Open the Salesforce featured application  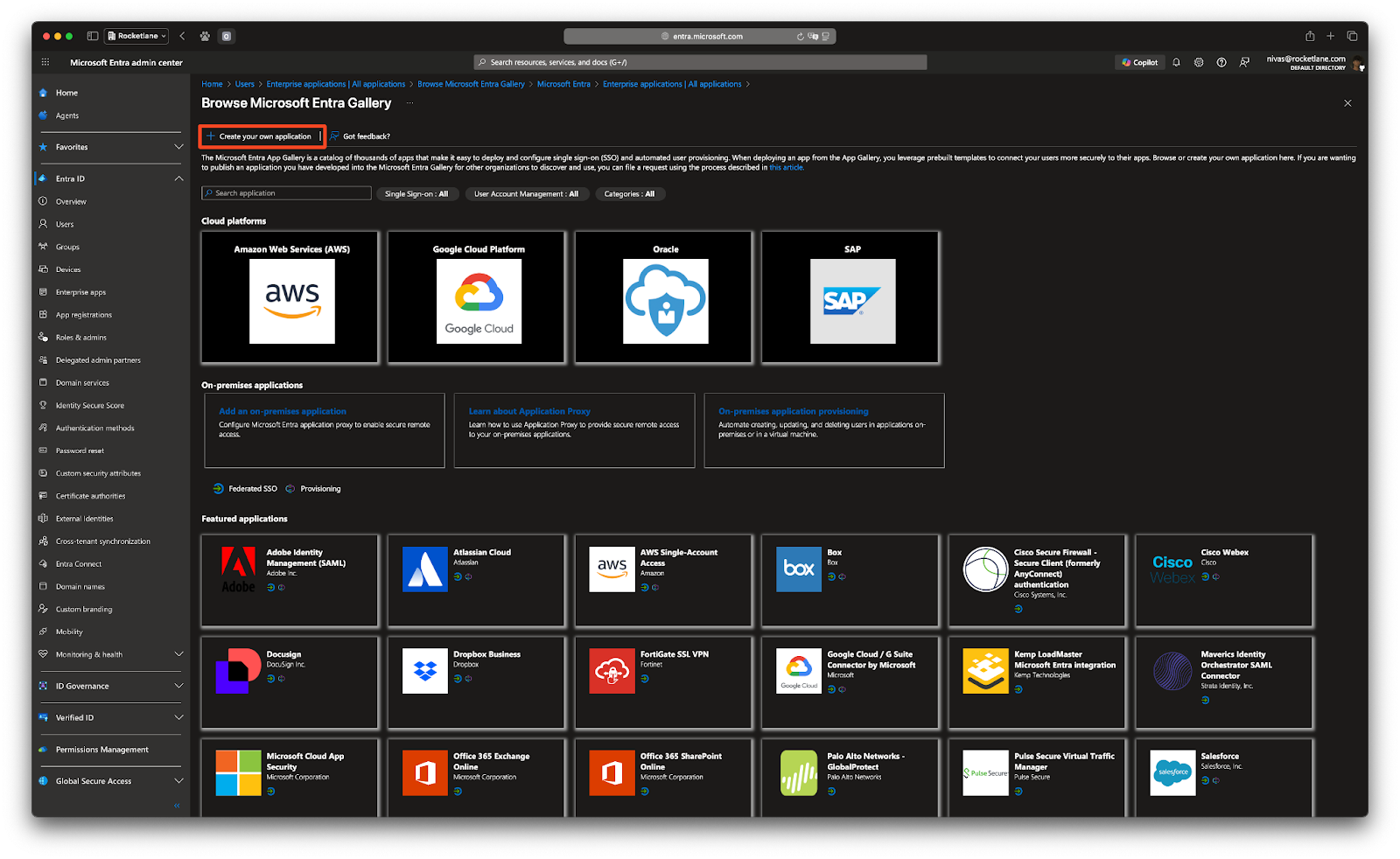(1225, 777)
